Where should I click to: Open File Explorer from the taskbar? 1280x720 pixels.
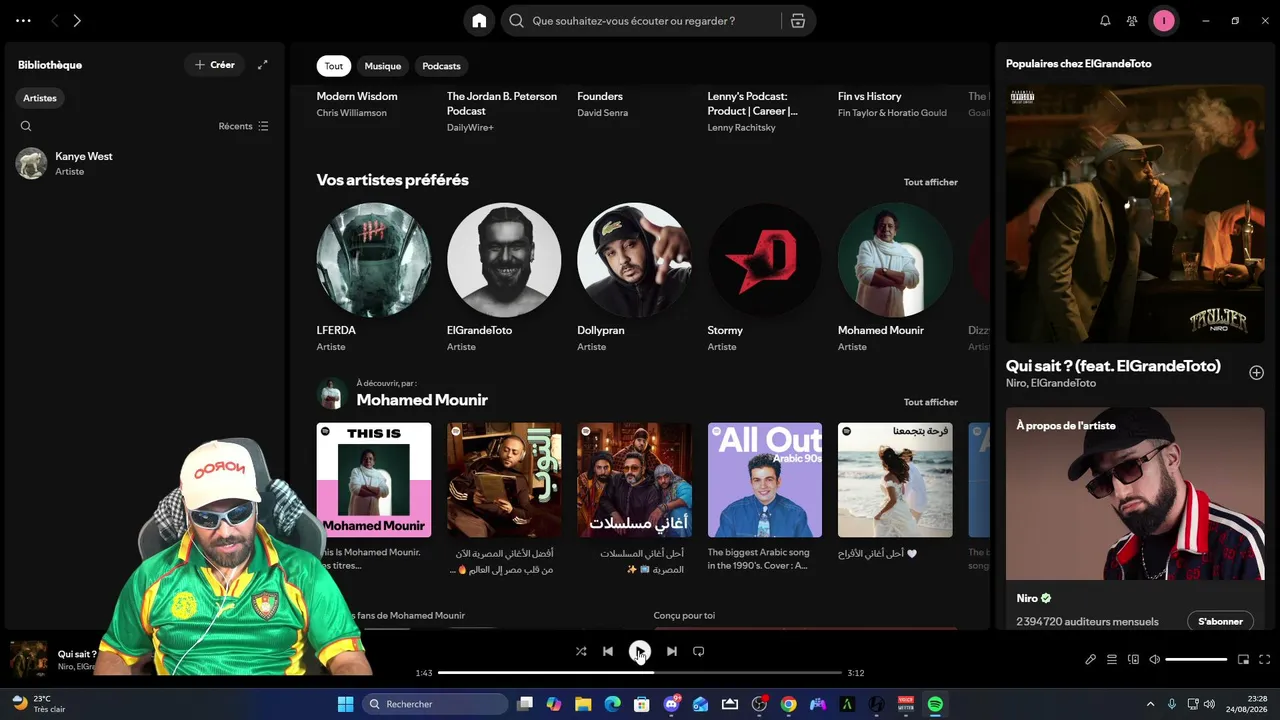pyautogui.click(x=583, y=704)
